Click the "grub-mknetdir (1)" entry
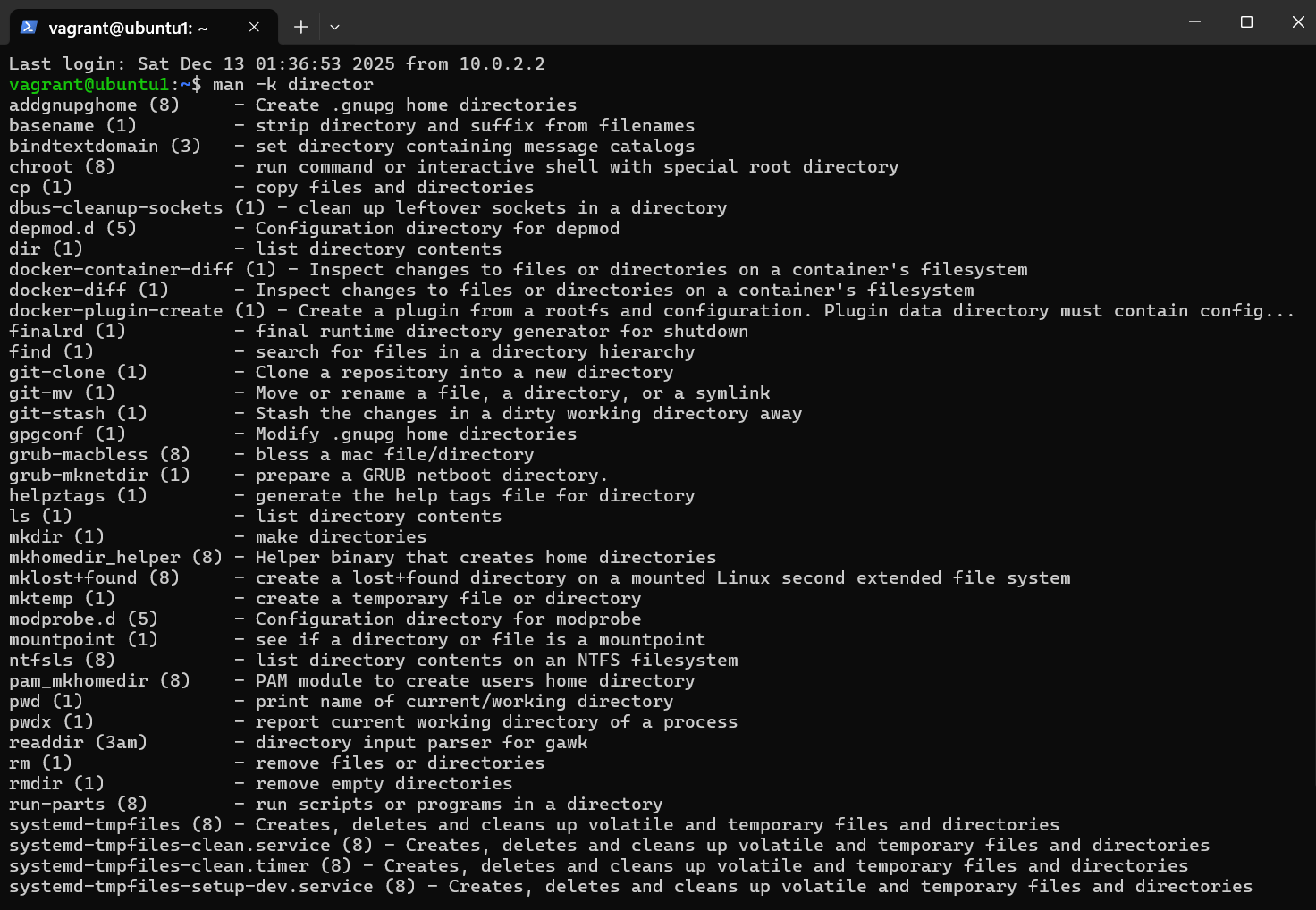The height and width of the screenshot is (910, 1316). pos(99,475)
